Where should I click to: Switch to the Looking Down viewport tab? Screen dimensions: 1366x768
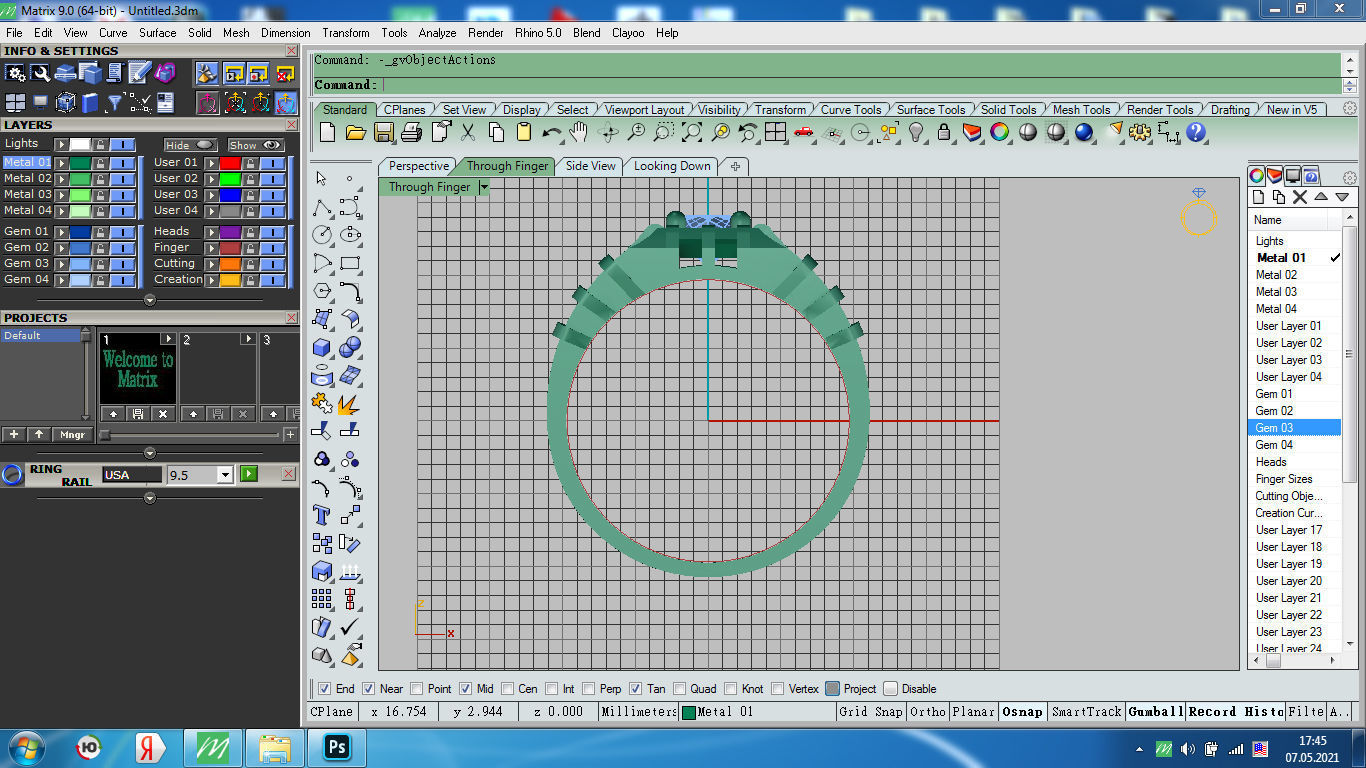click(672, 166)
